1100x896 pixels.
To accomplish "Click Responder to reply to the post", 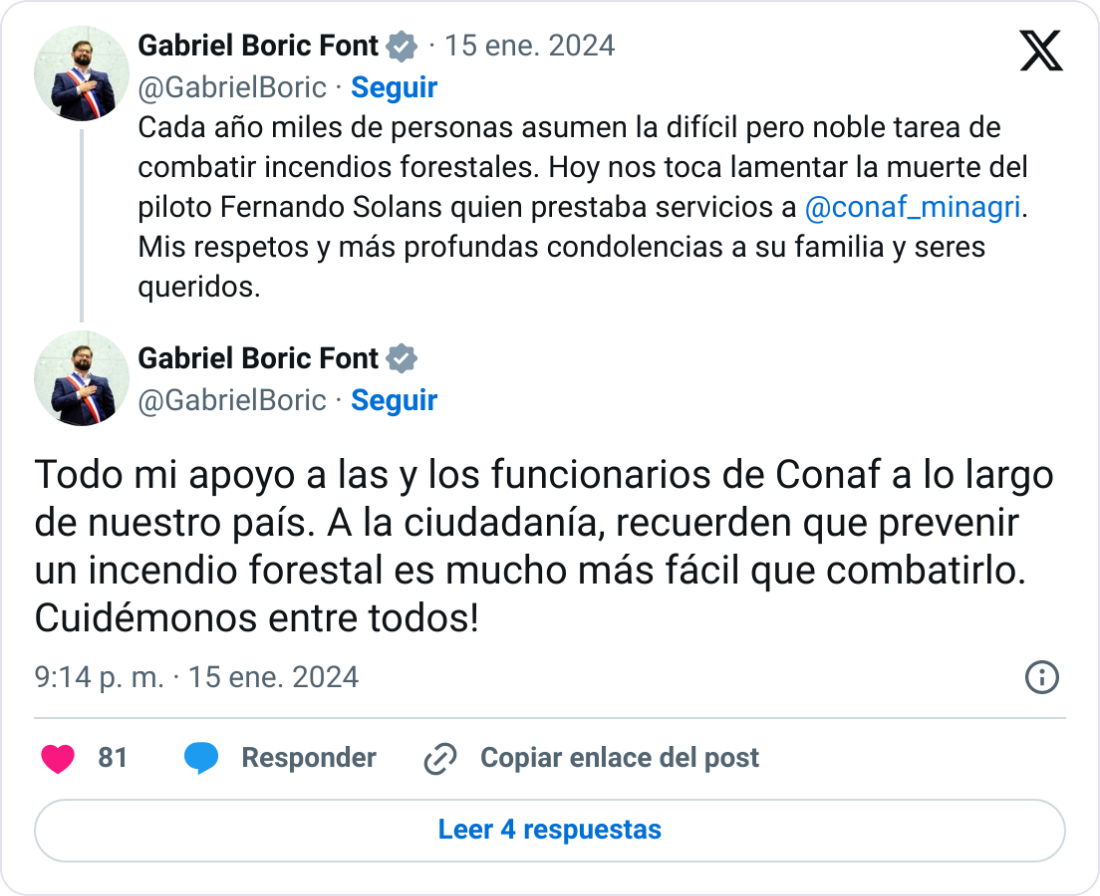I will point(309,758).
